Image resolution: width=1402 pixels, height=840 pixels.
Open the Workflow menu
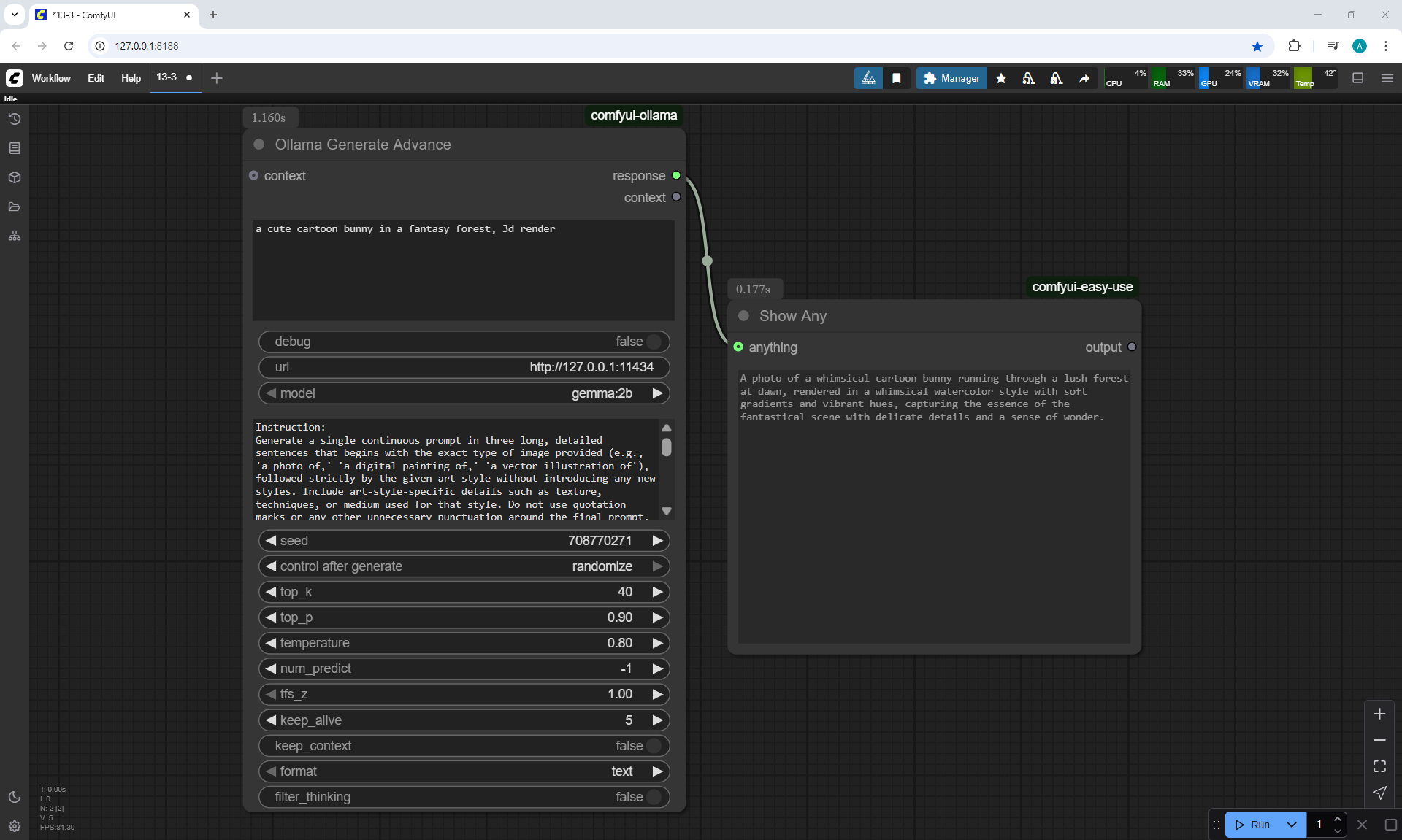(51, 78)
